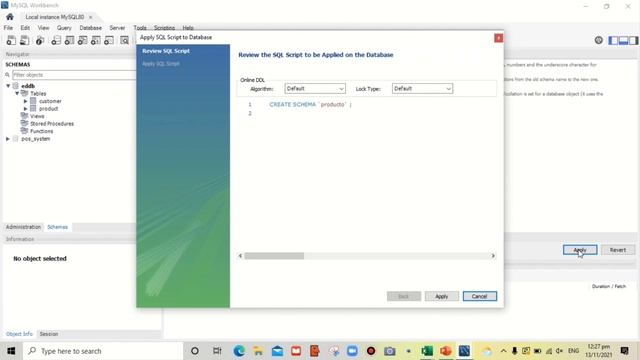Open Microsoft Edge from taskbar
640x360 pixels.
click(x=239, y=351)
